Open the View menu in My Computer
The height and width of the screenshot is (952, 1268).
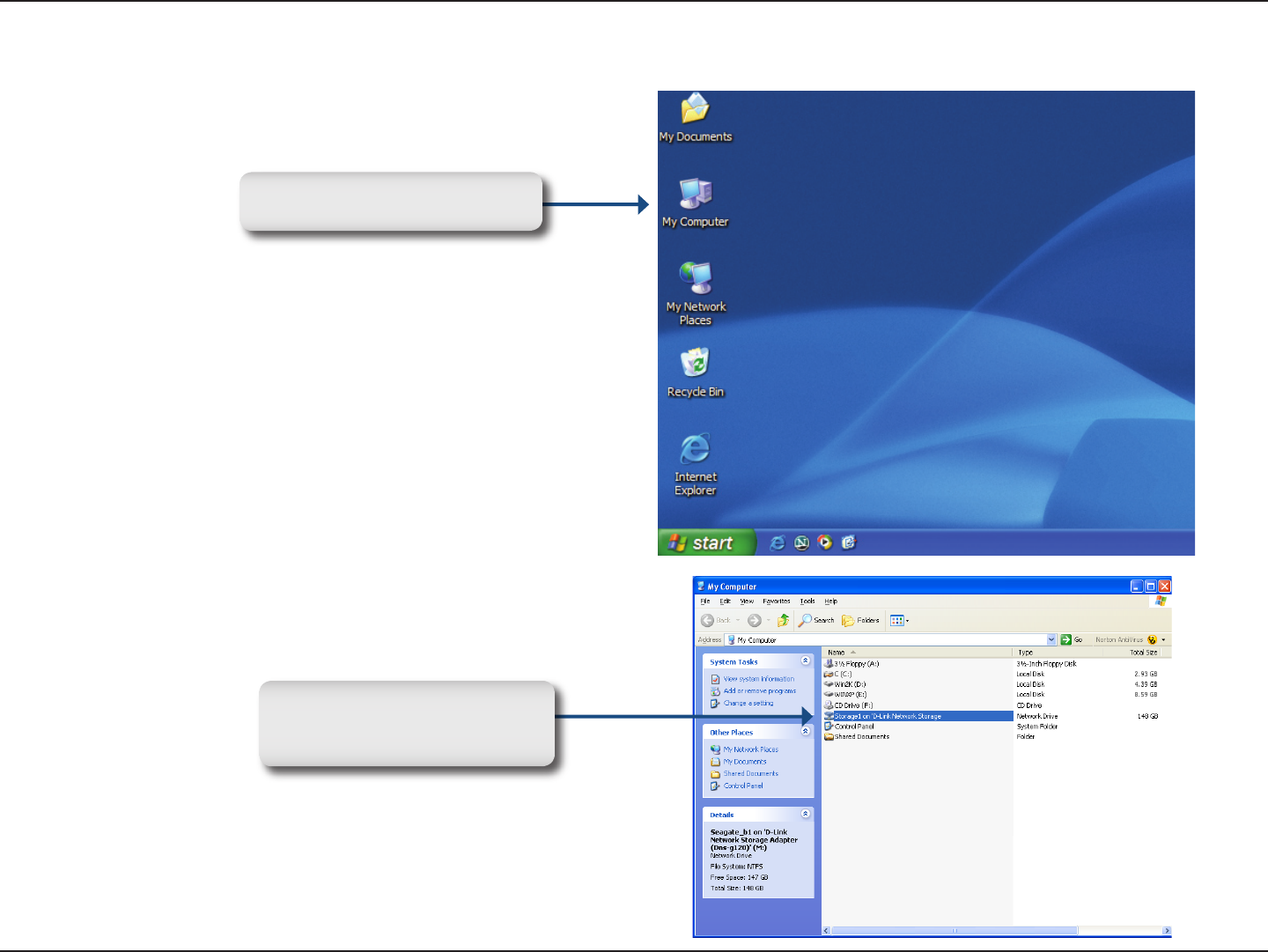tap(747, 601)
